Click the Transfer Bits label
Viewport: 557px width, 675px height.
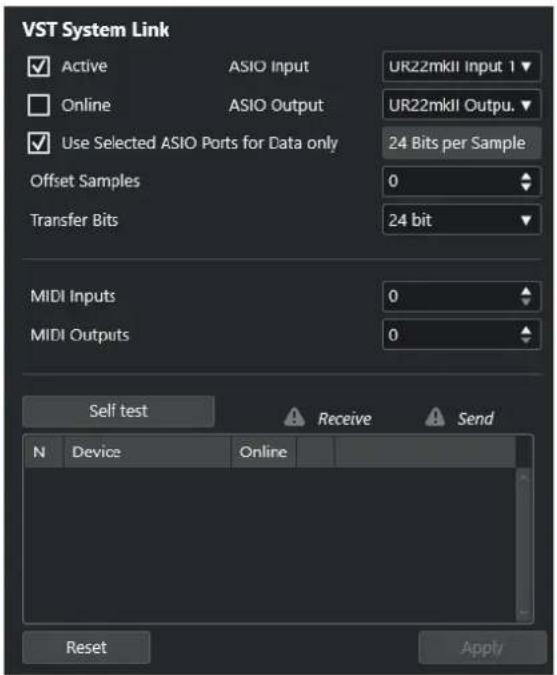(x=74, y=220)
